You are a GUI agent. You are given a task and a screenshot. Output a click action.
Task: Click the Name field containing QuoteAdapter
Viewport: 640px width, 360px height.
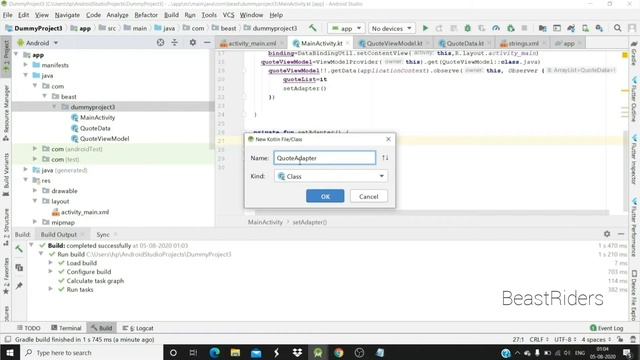pyautogui.click(x=324, y=158)
